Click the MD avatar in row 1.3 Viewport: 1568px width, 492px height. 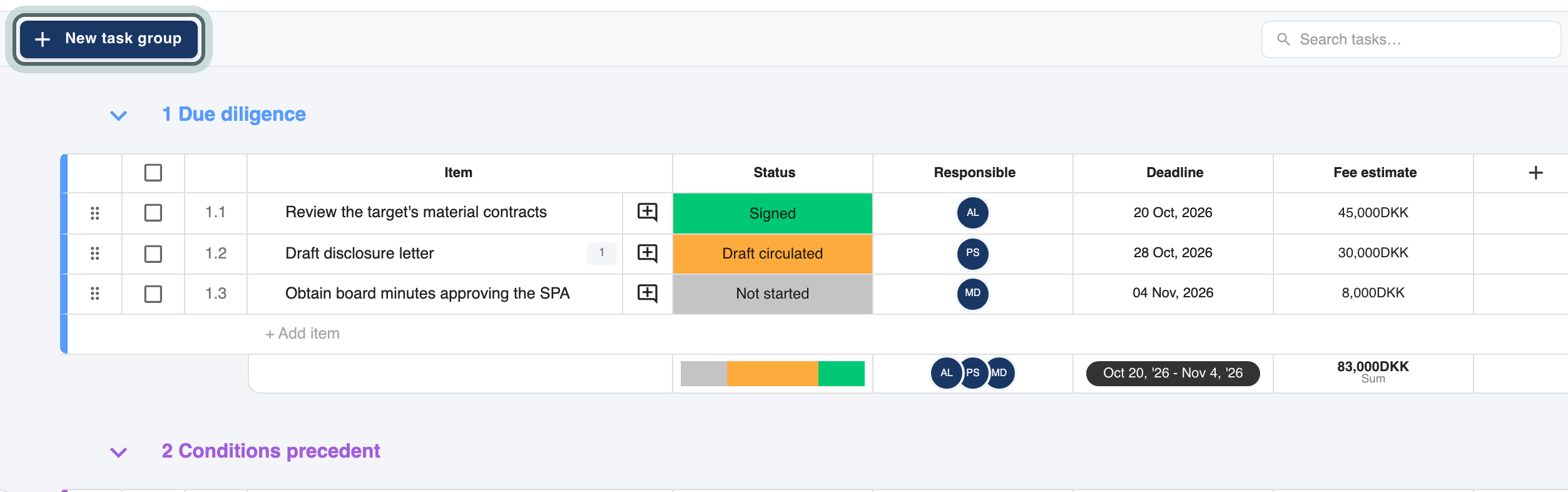click(x=972, y=293)
